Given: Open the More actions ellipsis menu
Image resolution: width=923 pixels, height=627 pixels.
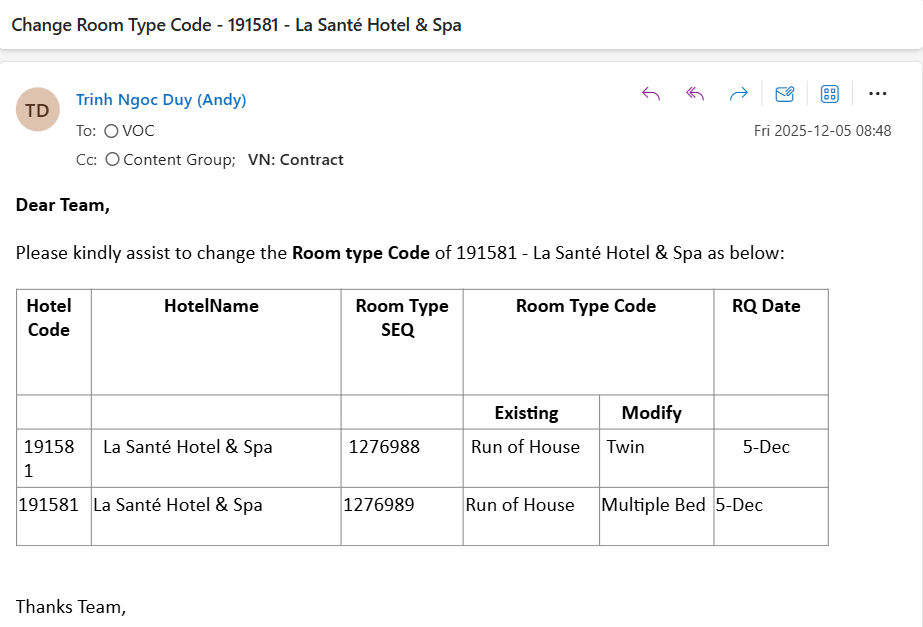Looking at the screenshot, I should pos(878,94).
